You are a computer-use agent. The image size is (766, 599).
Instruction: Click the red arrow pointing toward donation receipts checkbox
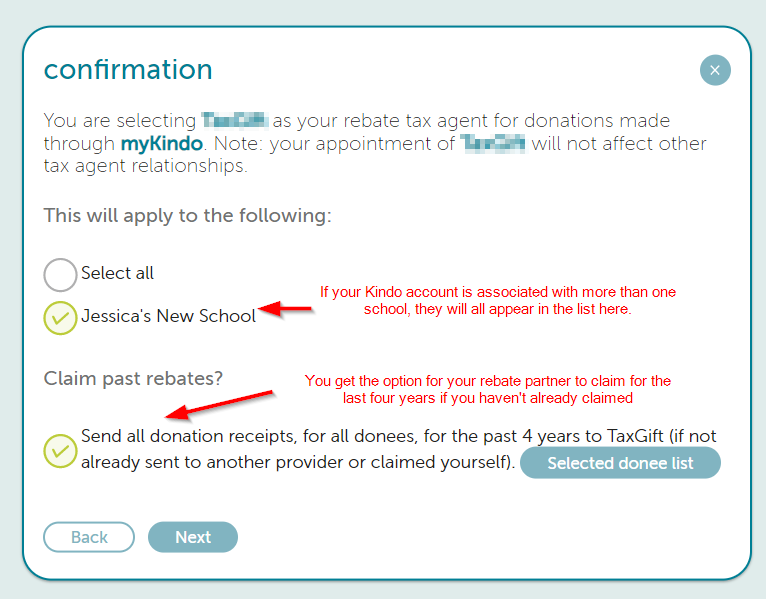tap(219, 405)
